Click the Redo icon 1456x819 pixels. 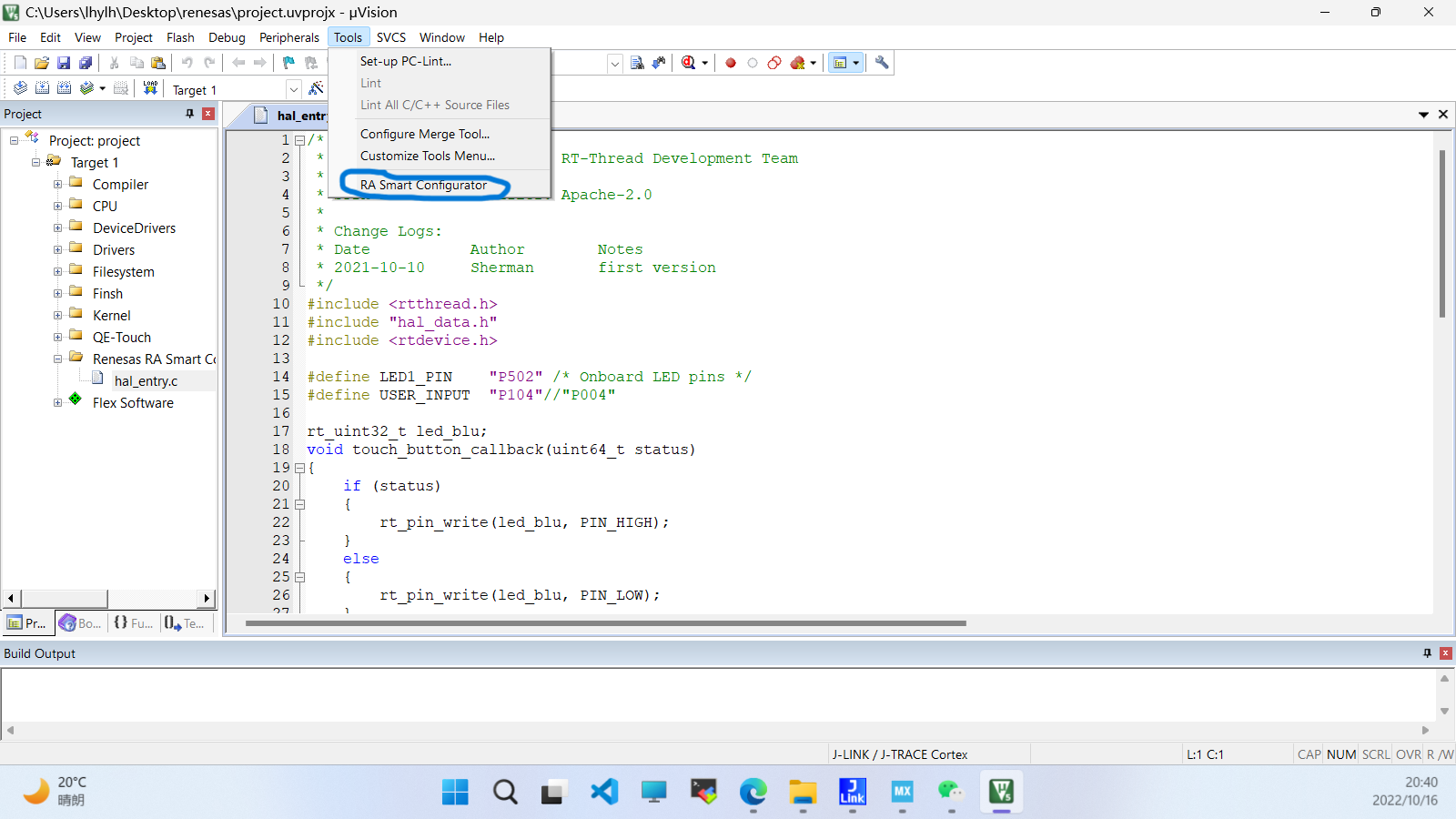point(209,63)
